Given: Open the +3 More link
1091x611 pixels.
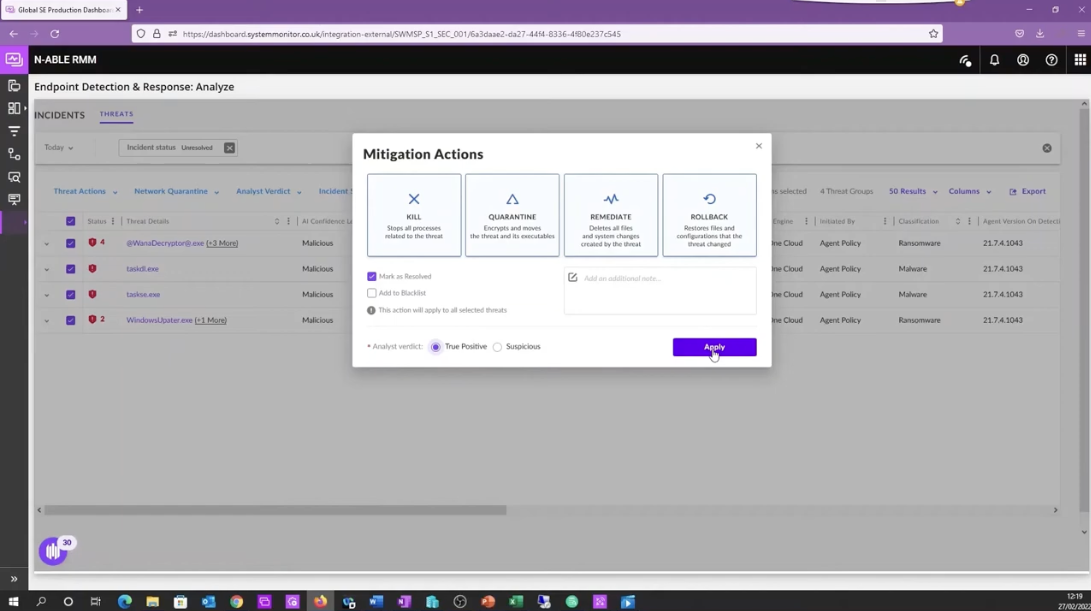Looking at the screenshot, I should (x=222, y=243).
